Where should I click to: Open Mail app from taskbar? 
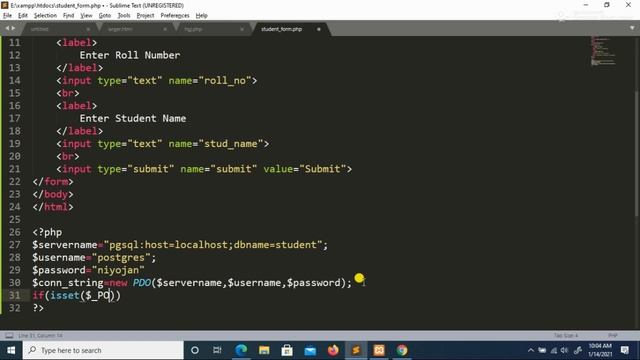click(310, 350)
